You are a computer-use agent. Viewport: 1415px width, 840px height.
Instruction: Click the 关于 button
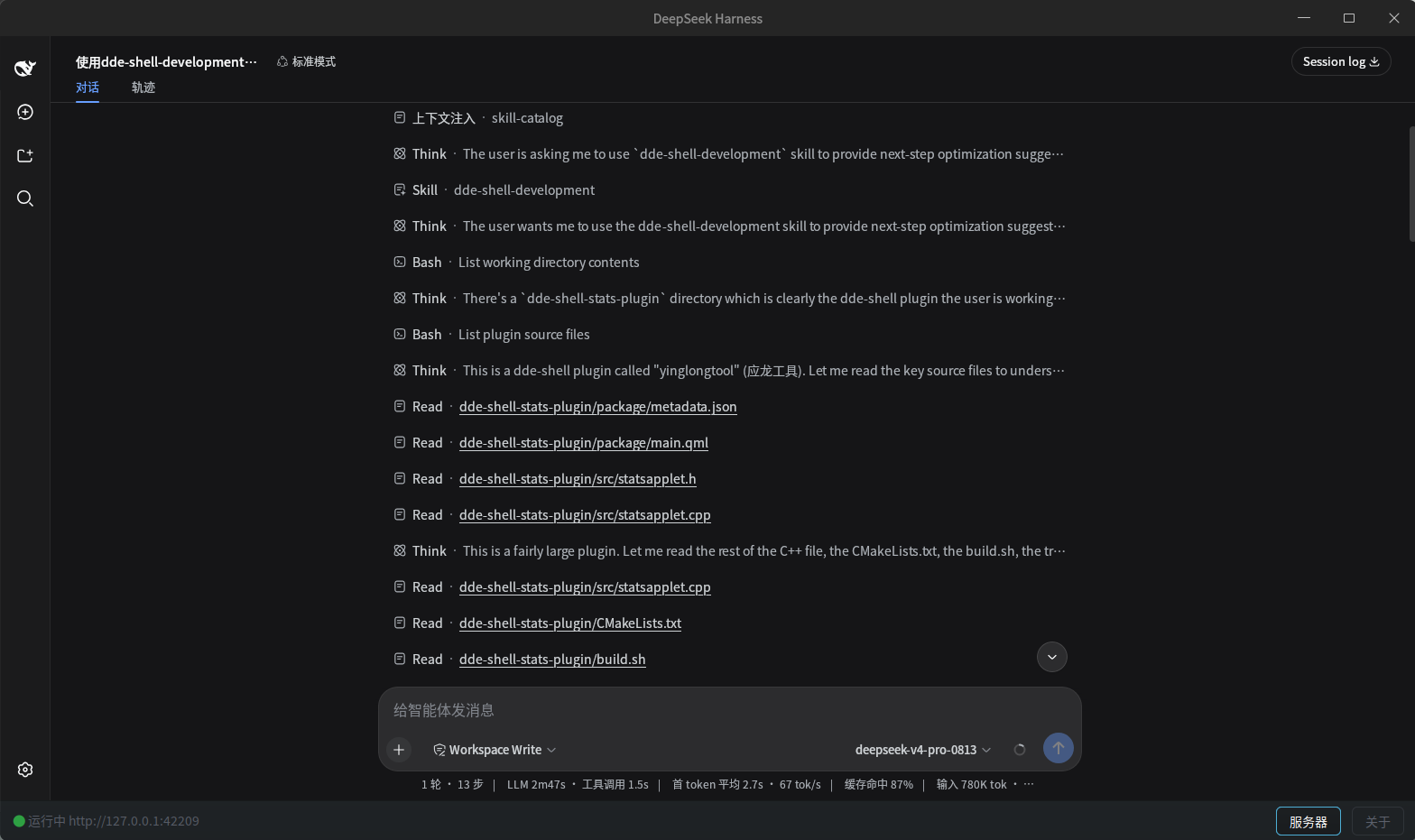click(x=1378, y=822)
